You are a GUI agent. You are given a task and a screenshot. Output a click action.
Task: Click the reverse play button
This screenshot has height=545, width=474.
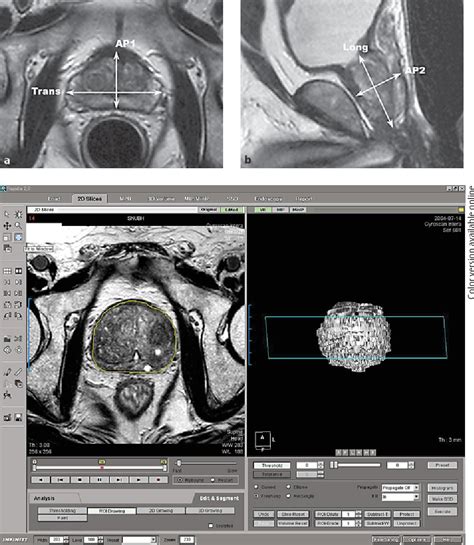click(41, 480)
